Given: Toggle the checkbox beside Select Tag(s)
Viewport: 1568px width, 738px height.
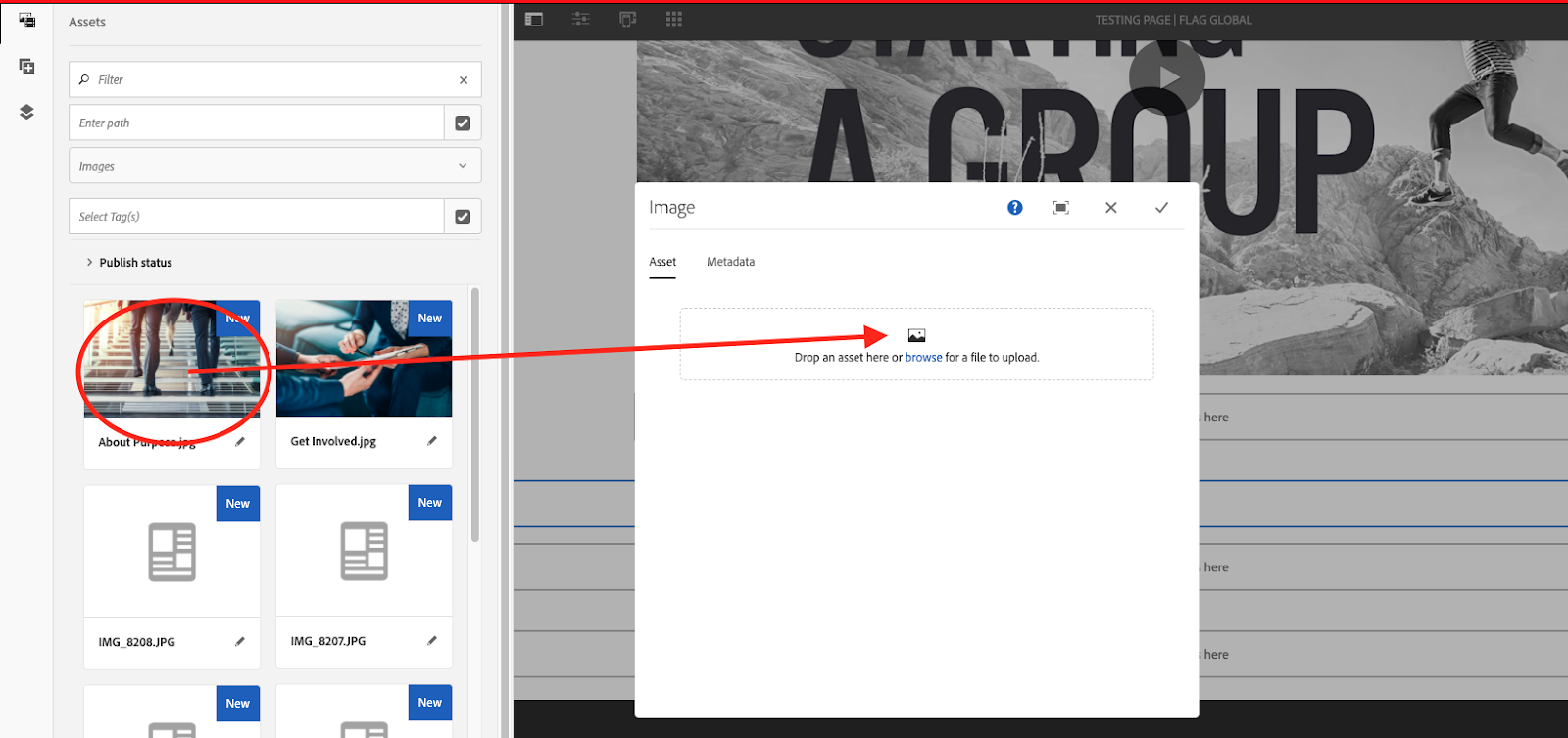Looking at the screenshot, I should pyautogui.click(x=463, y=217).
